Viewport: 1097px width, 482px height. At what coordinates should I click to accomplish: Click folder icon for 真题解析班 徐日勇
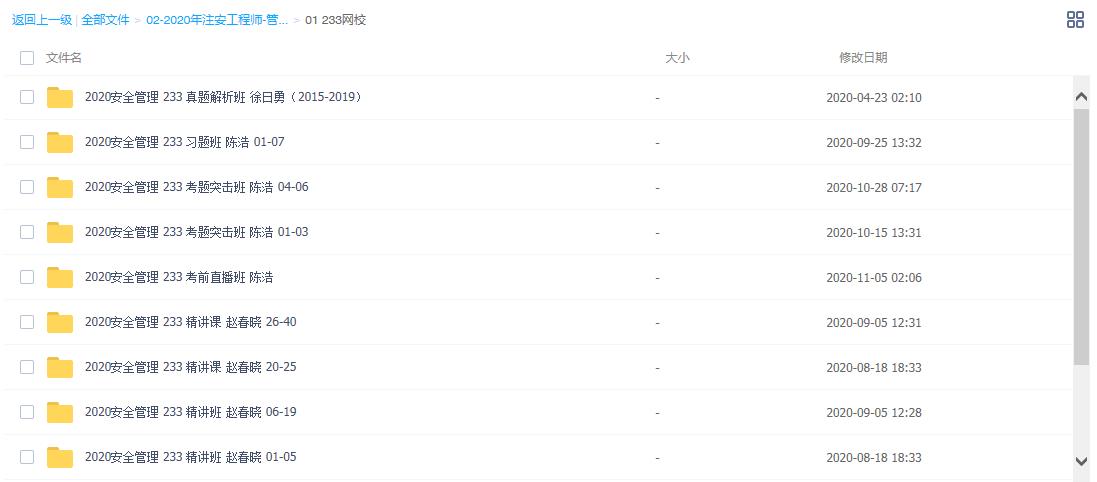click(60, 98)
